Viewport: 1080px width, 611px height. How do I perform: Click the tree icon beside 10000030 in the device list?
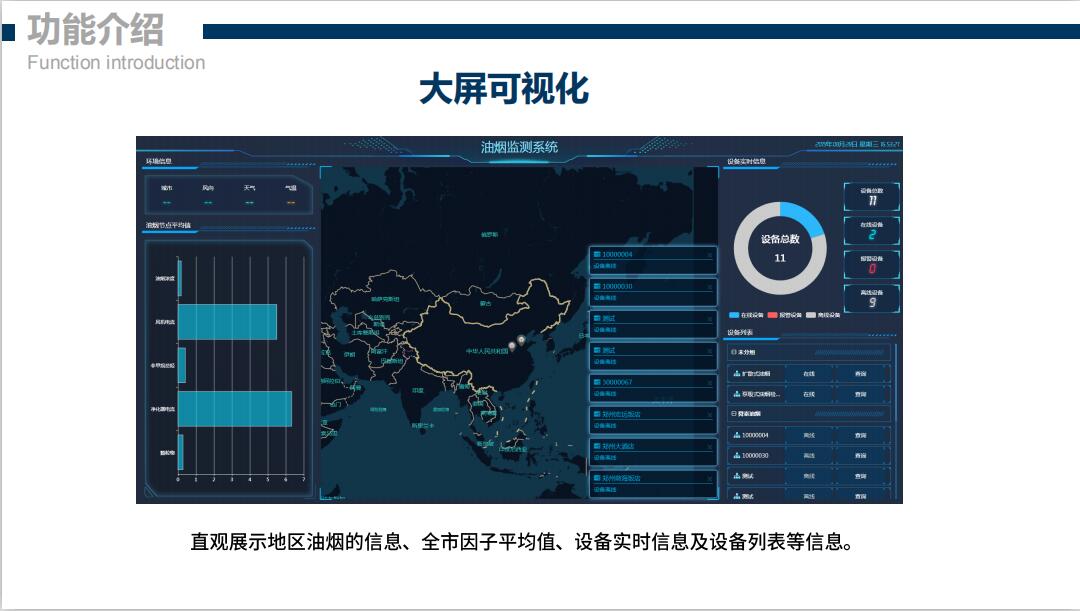tap(737, 455)
